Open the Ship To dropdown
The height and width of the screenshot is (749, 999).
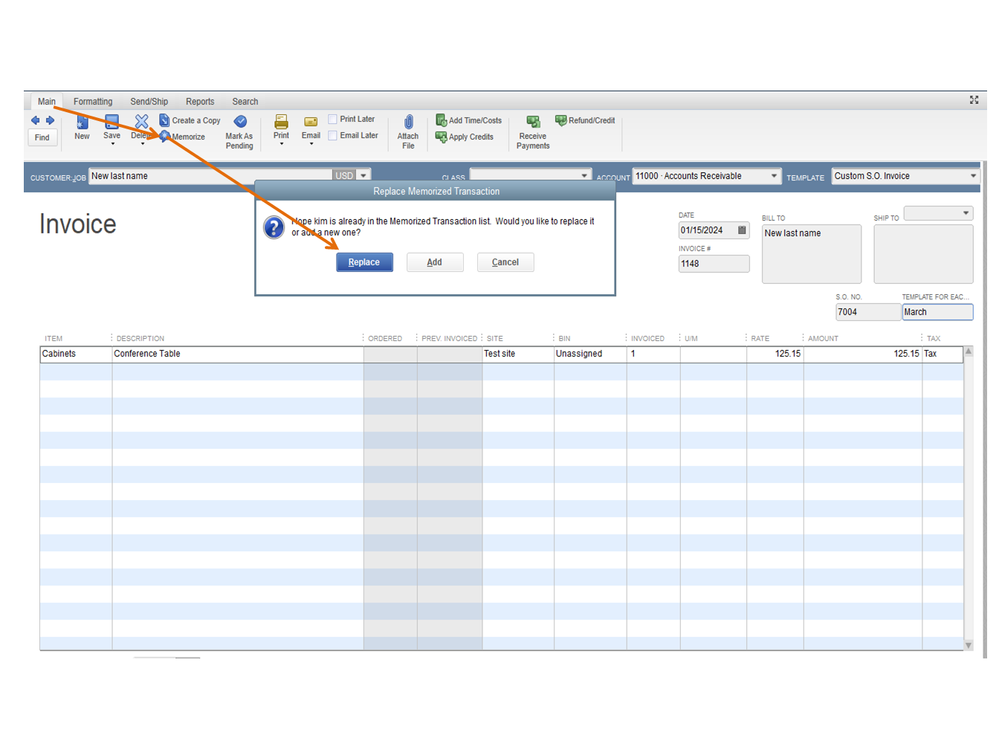[966, 213]
